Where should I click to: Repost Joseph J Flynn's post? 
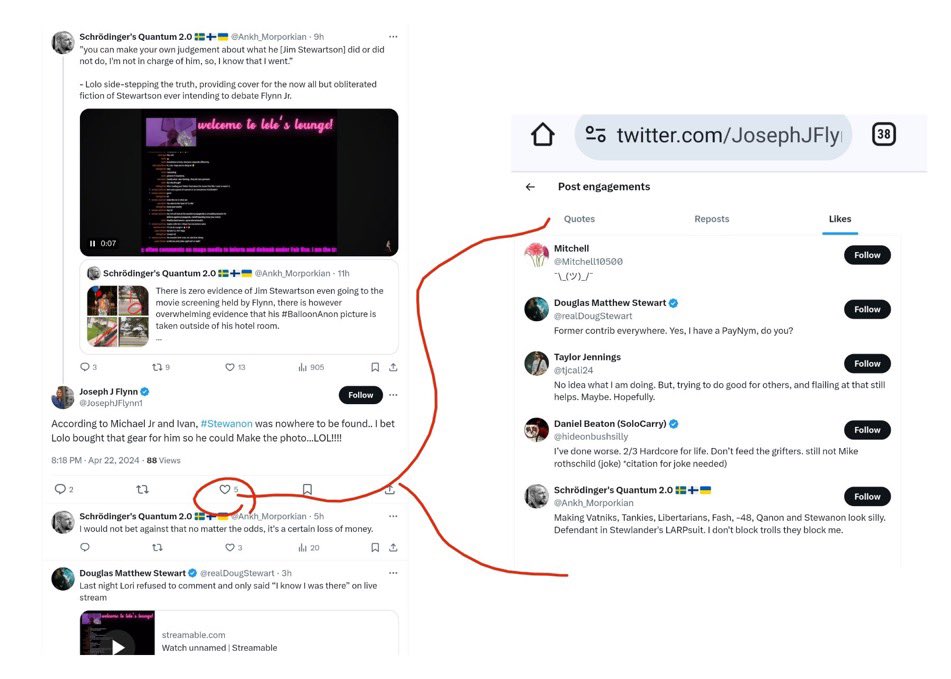[143, 489]
